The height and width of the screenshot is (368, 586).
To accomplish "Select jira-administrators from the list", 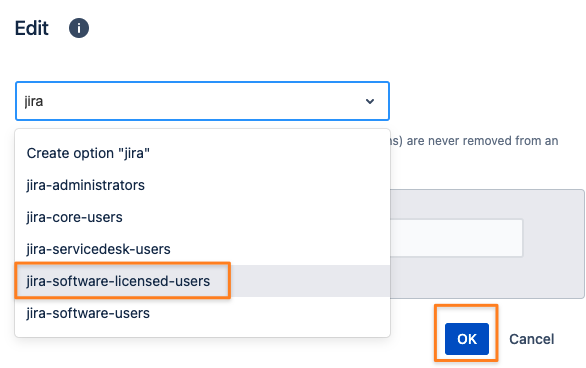I will (202, 185).
